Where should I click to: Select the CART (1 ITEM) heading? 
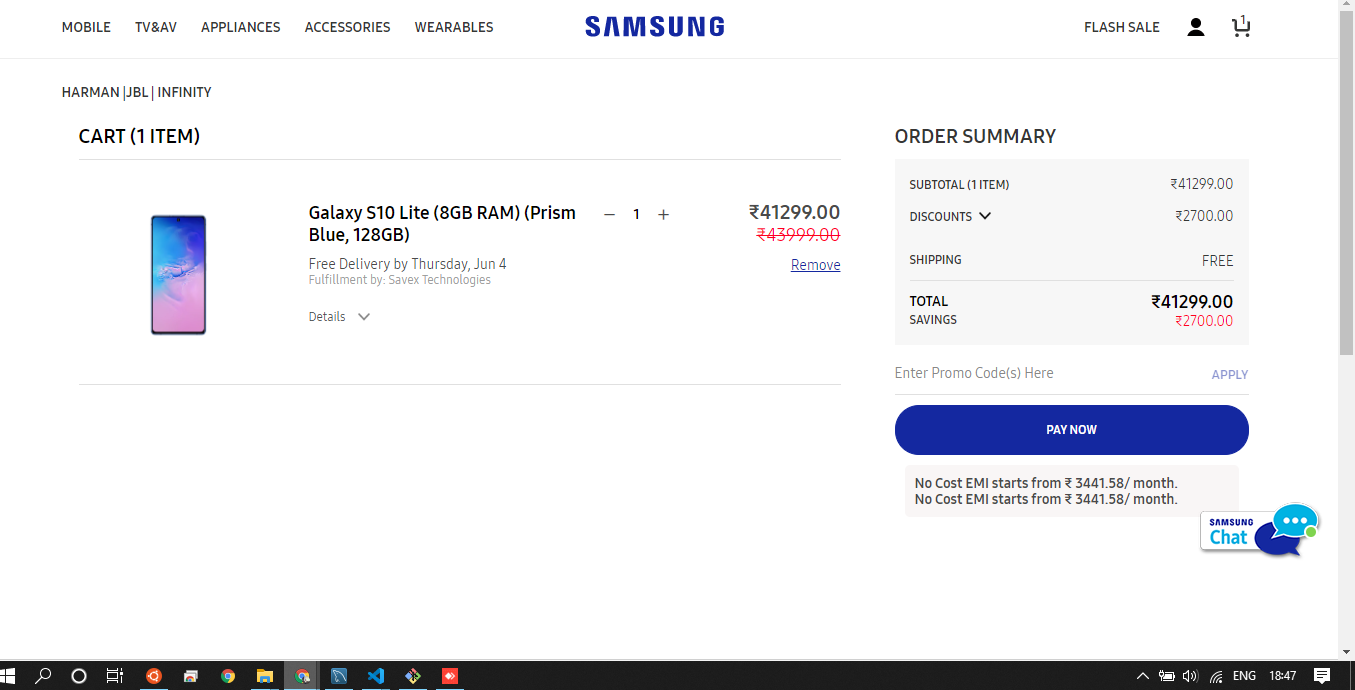[x=139, y=136]
